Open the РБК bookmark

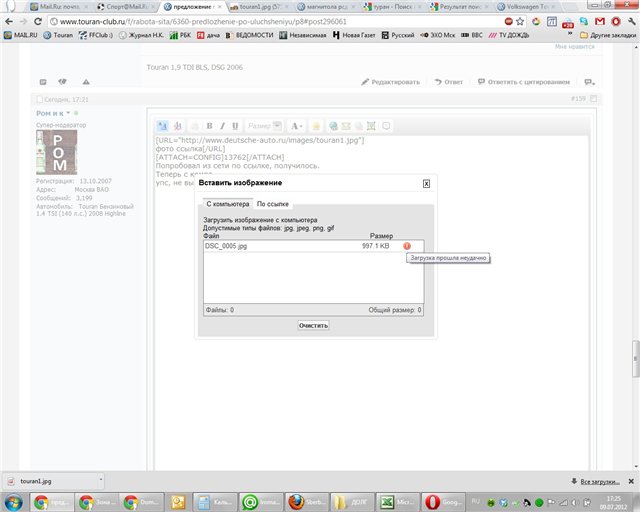tap(180, 35)
